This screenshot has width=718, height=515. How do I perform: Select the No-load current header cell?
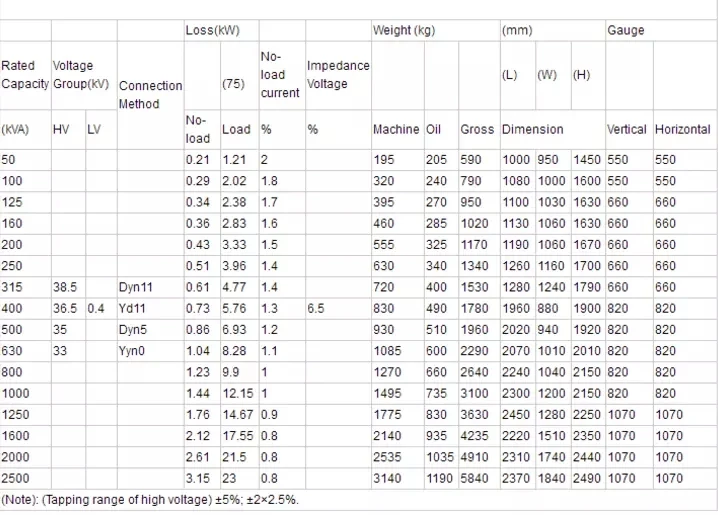tap(280, 75)
